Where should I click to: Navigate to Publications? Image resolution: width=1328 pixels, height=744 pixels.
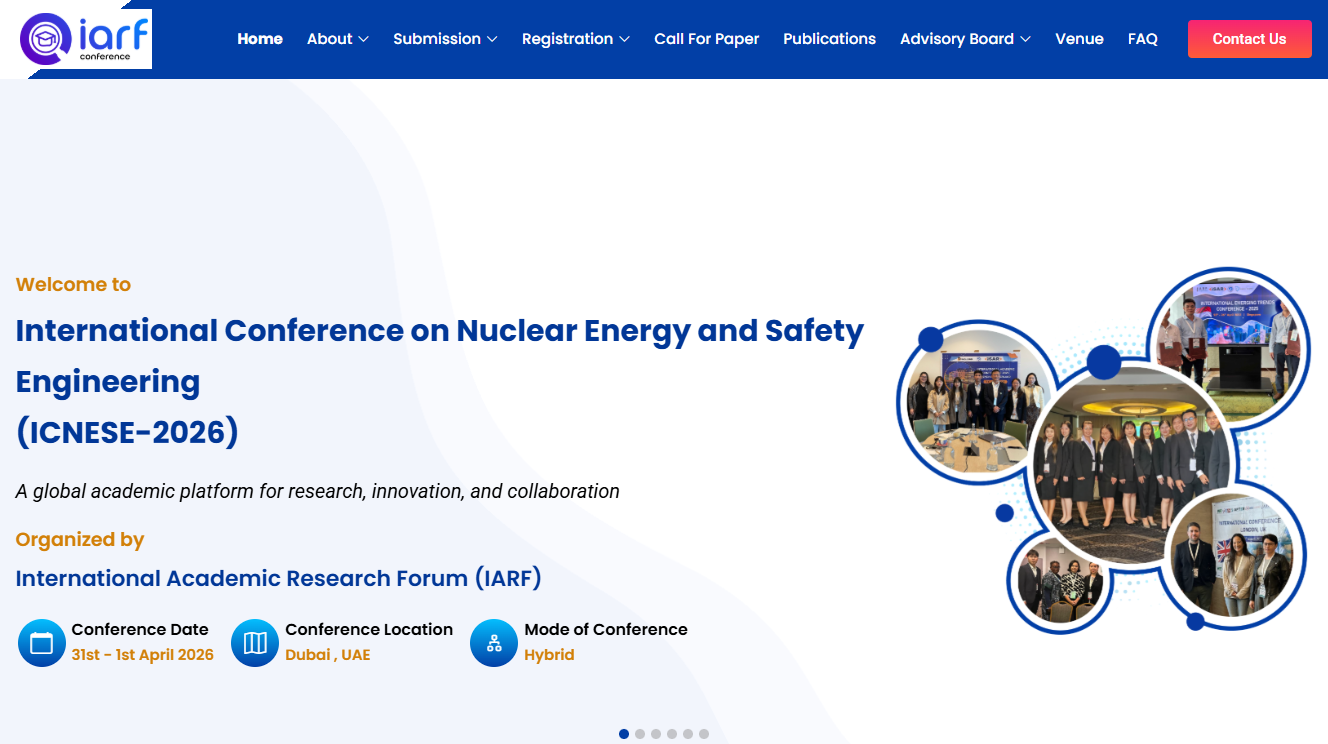829,39
